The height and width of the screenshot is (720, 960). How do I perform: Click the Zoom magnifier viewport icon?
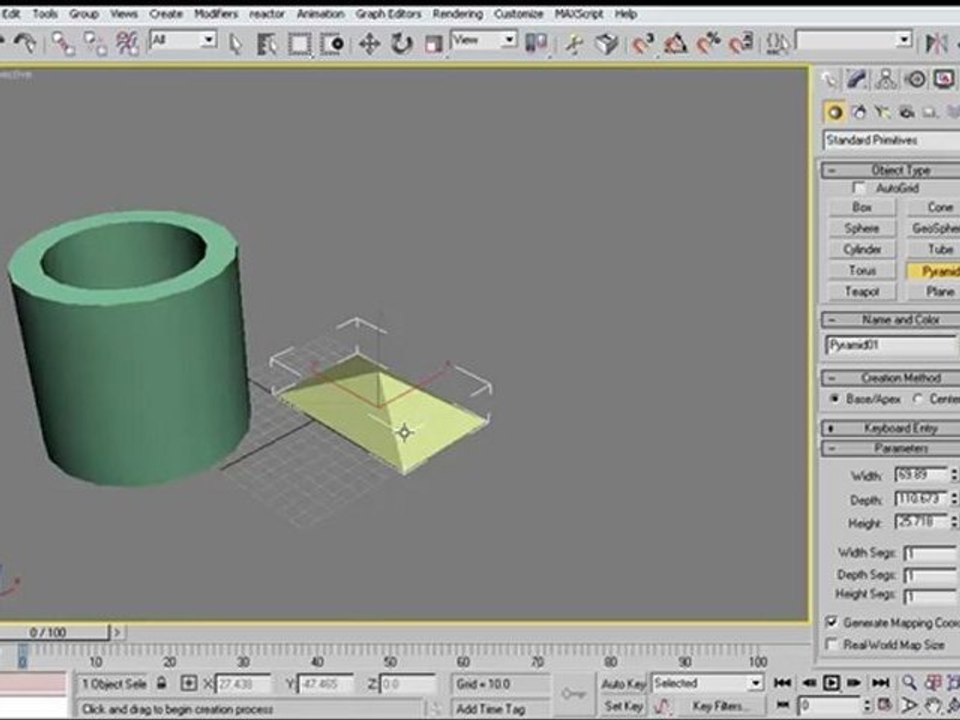tap(909, 683)
